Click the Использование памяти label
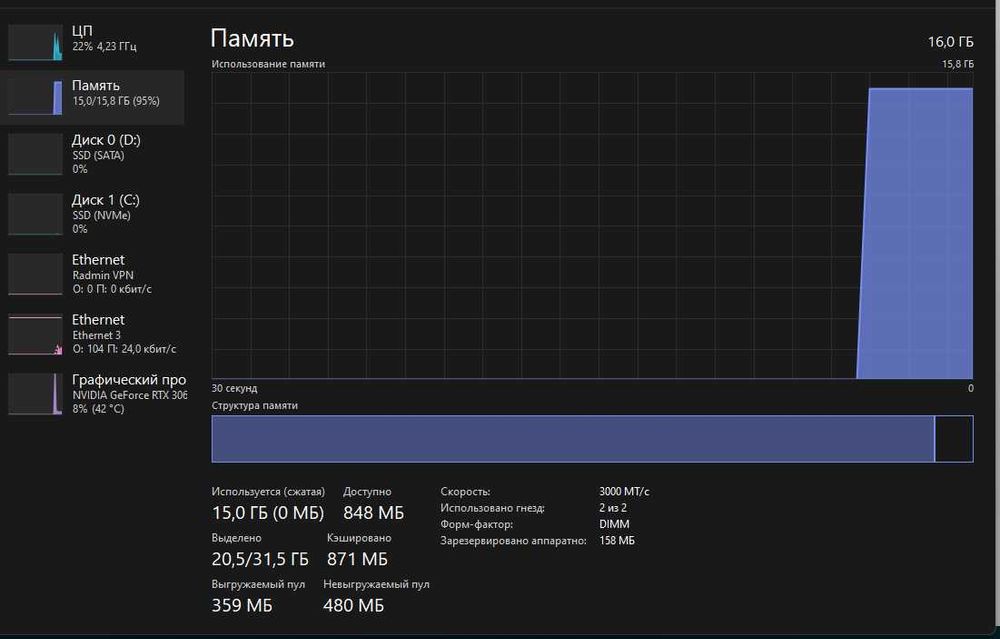Viewport: 1000px width, 639px height. [x=268, y=64]
